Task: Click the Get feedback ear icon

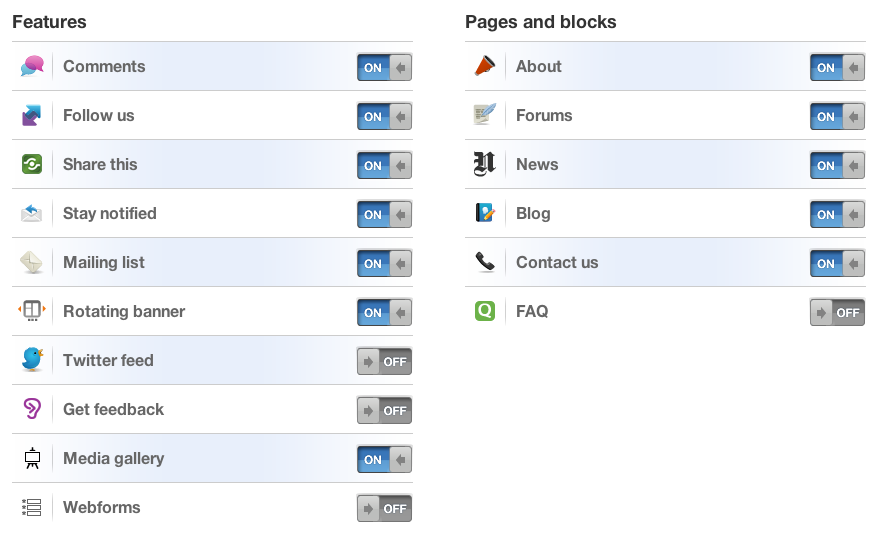Action: [32, 409]
